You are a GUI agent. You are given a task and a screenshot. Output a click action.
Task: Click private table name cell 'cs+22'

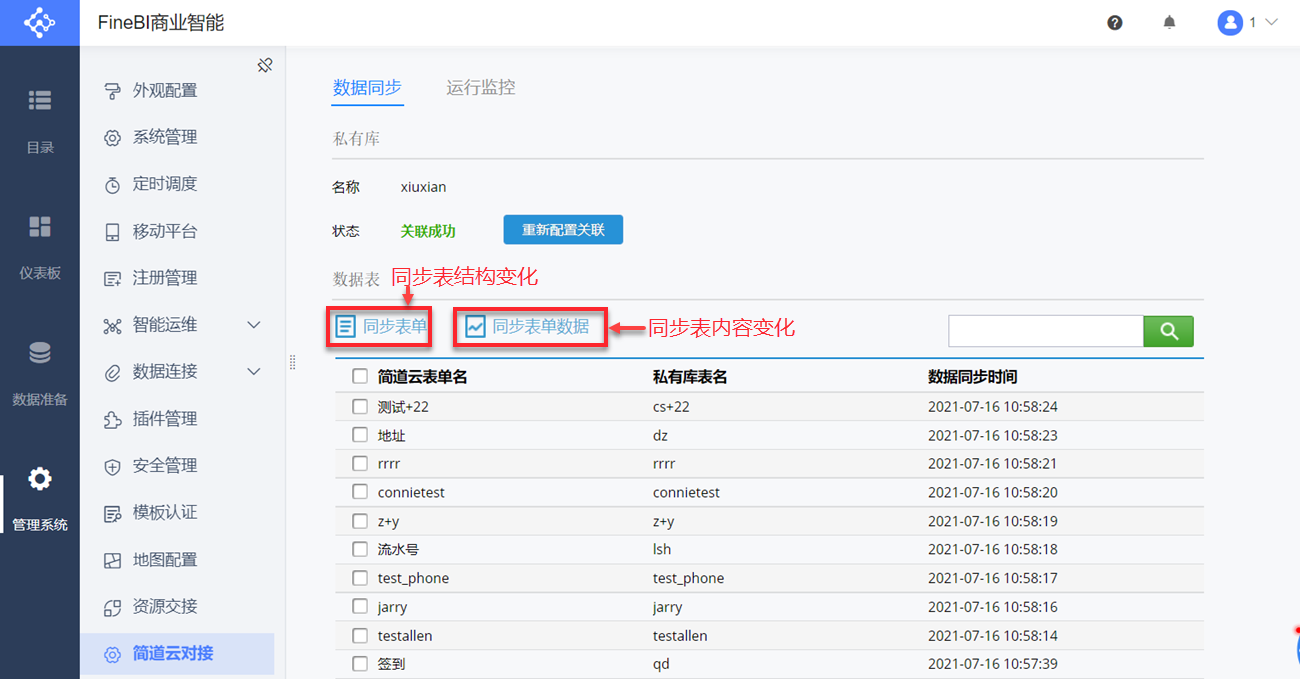[671, 407]
